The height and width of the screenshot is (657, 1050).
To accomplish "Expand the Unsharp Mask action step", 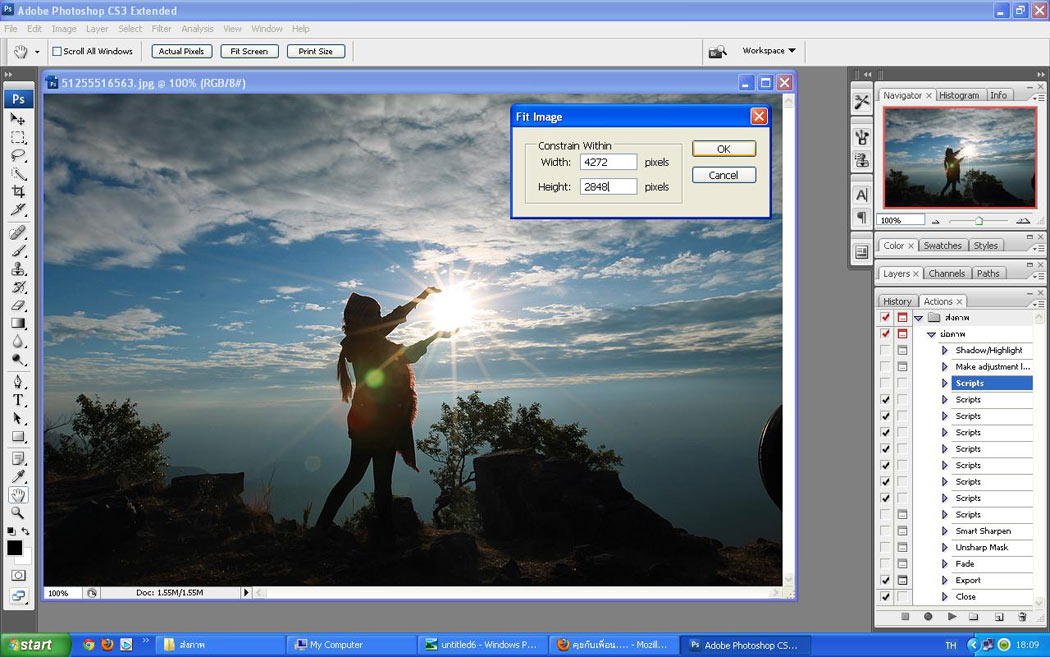I will tap(944, 547).
